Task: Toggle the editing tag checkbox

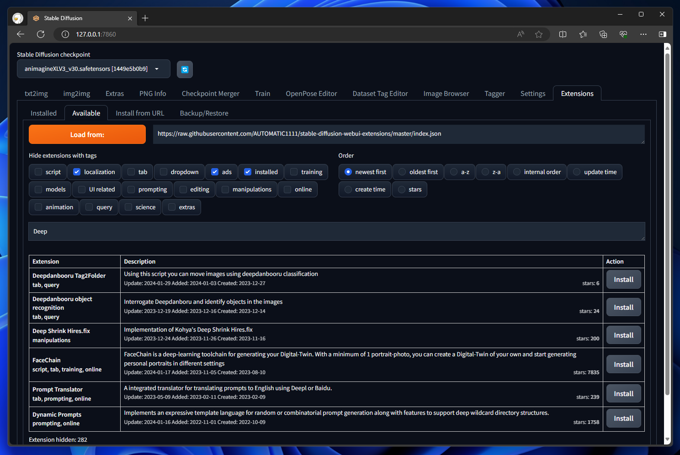Action: coord(183,190)
